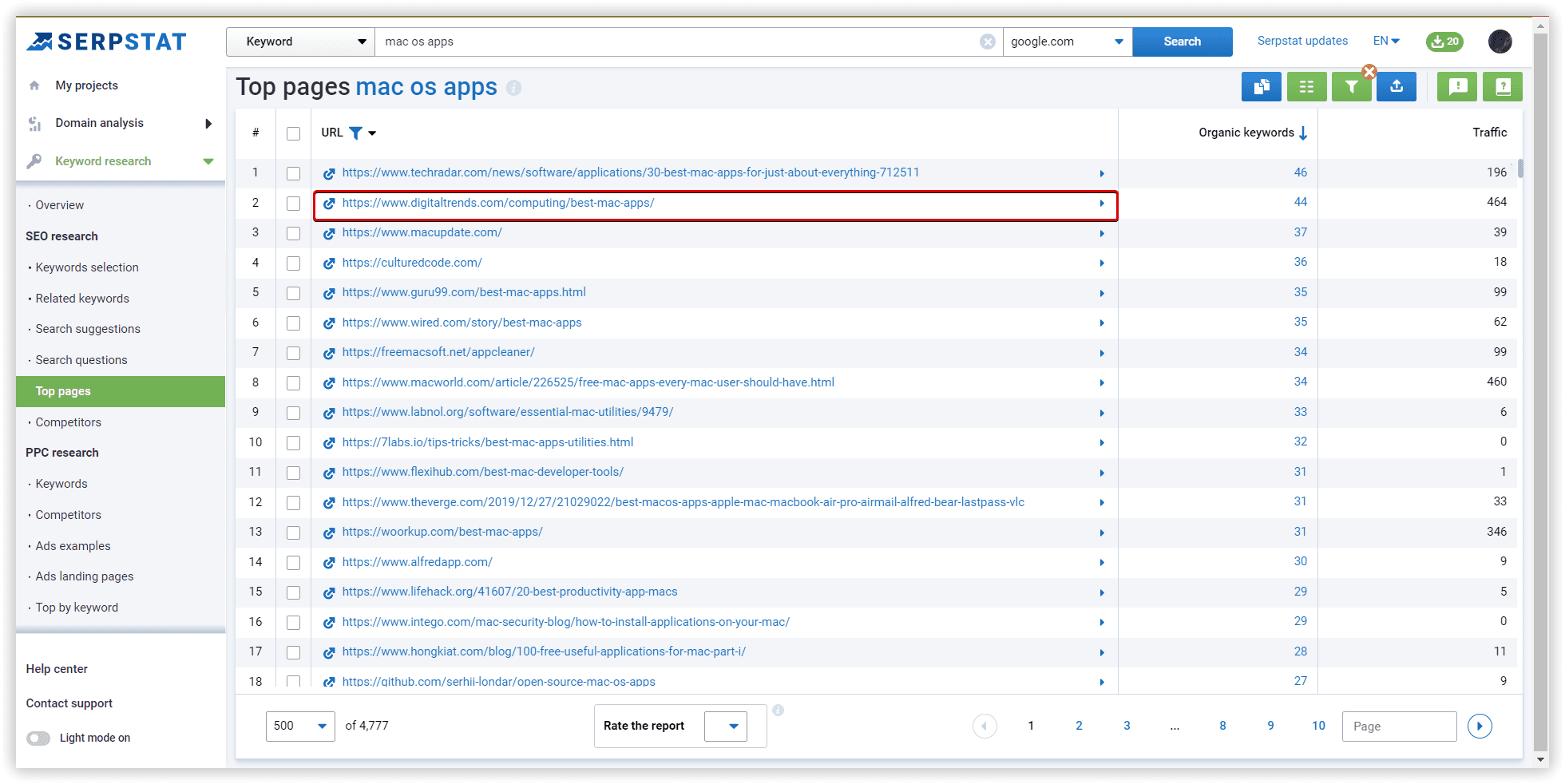
Task: Open external link icon for culturedcode URL
Action: click(x=329, y=263)
